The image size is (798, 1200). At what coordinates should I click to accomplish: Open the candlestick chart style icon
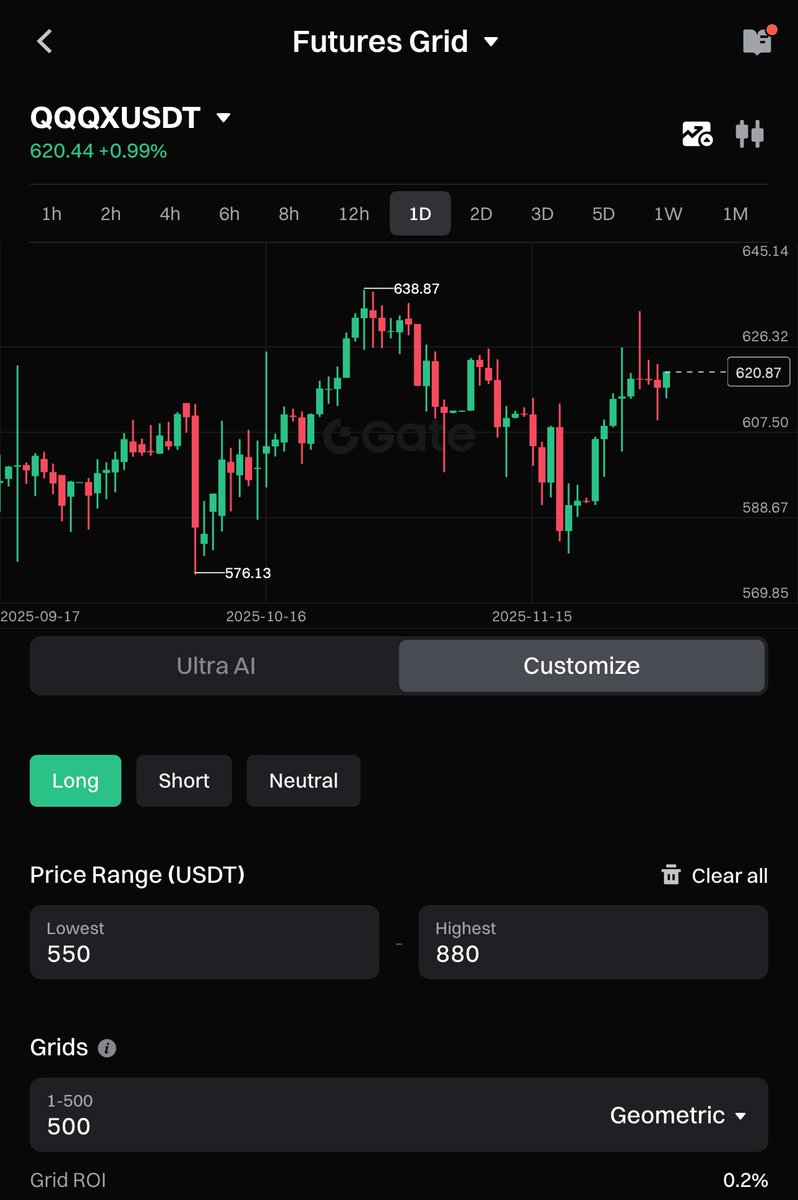tap(750, 134)
